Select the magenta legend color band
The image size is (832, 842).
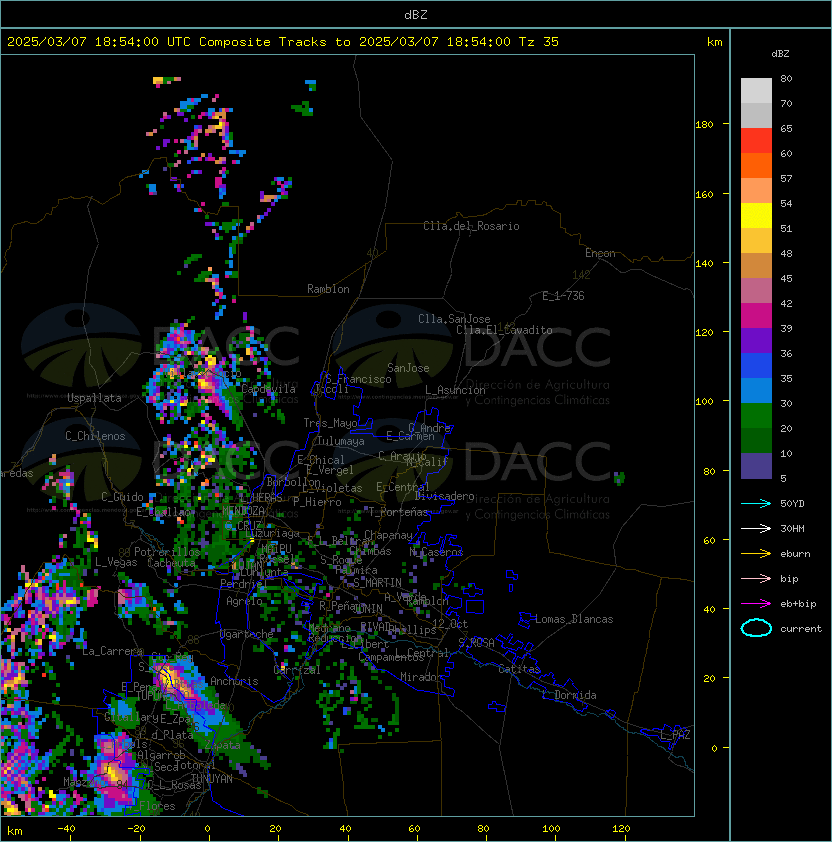[x=756, y=316]
